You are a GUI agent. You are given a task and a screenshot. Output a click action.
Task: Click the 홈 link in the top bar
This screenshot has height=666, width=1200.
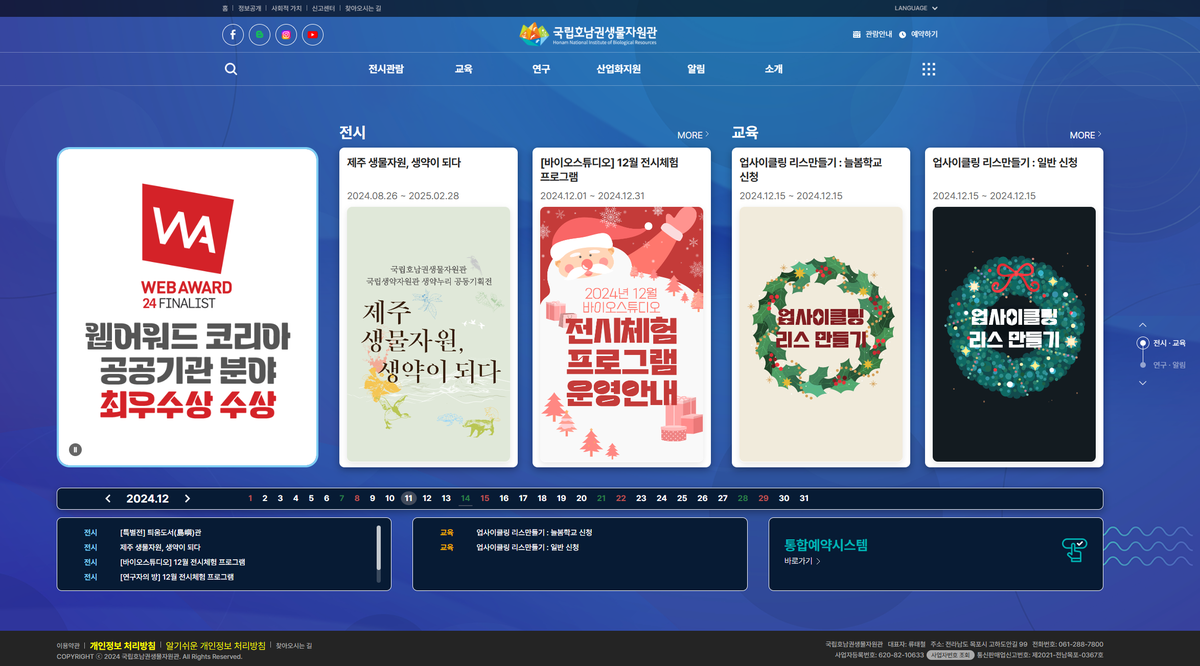click(x=225, y=8)
